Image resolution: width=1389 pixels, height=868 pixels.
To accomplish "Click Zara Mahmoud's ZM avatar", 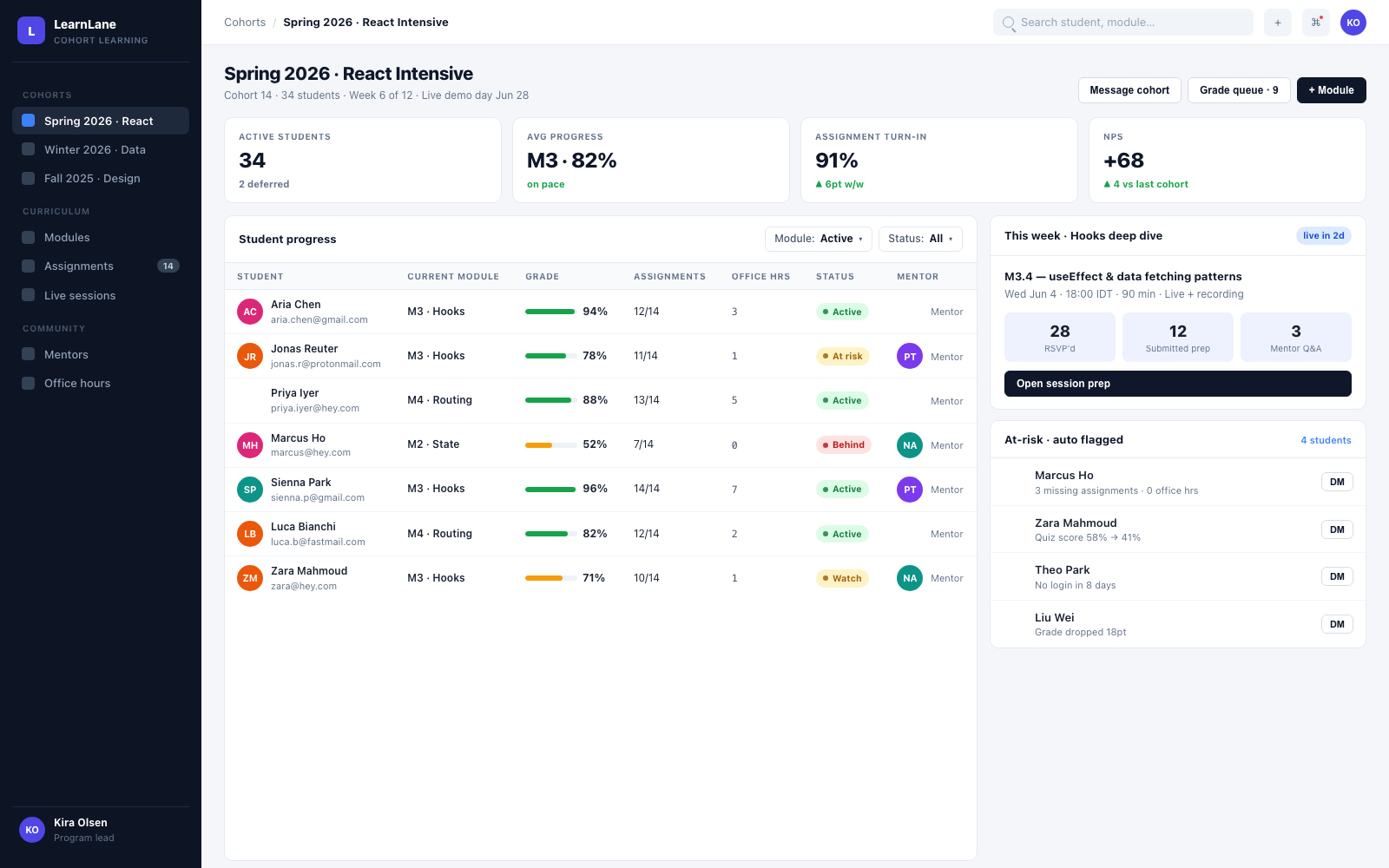I will click(250, 578).
